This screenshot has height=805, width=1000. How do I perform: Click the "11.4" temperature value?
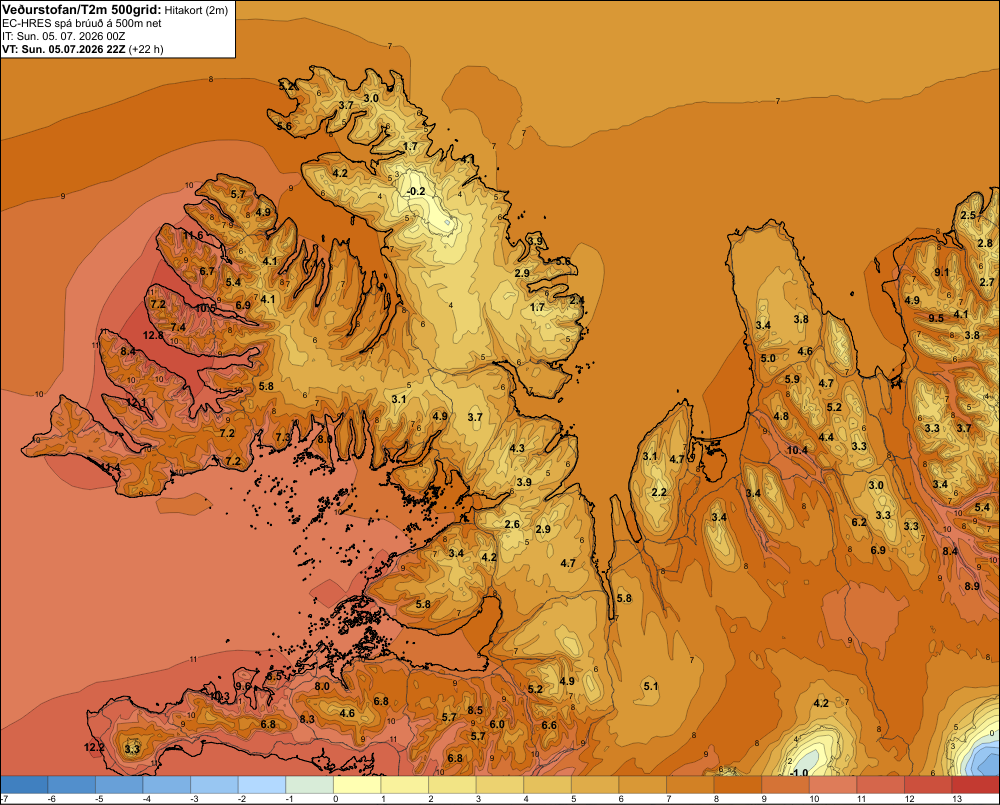coord(110,468)
